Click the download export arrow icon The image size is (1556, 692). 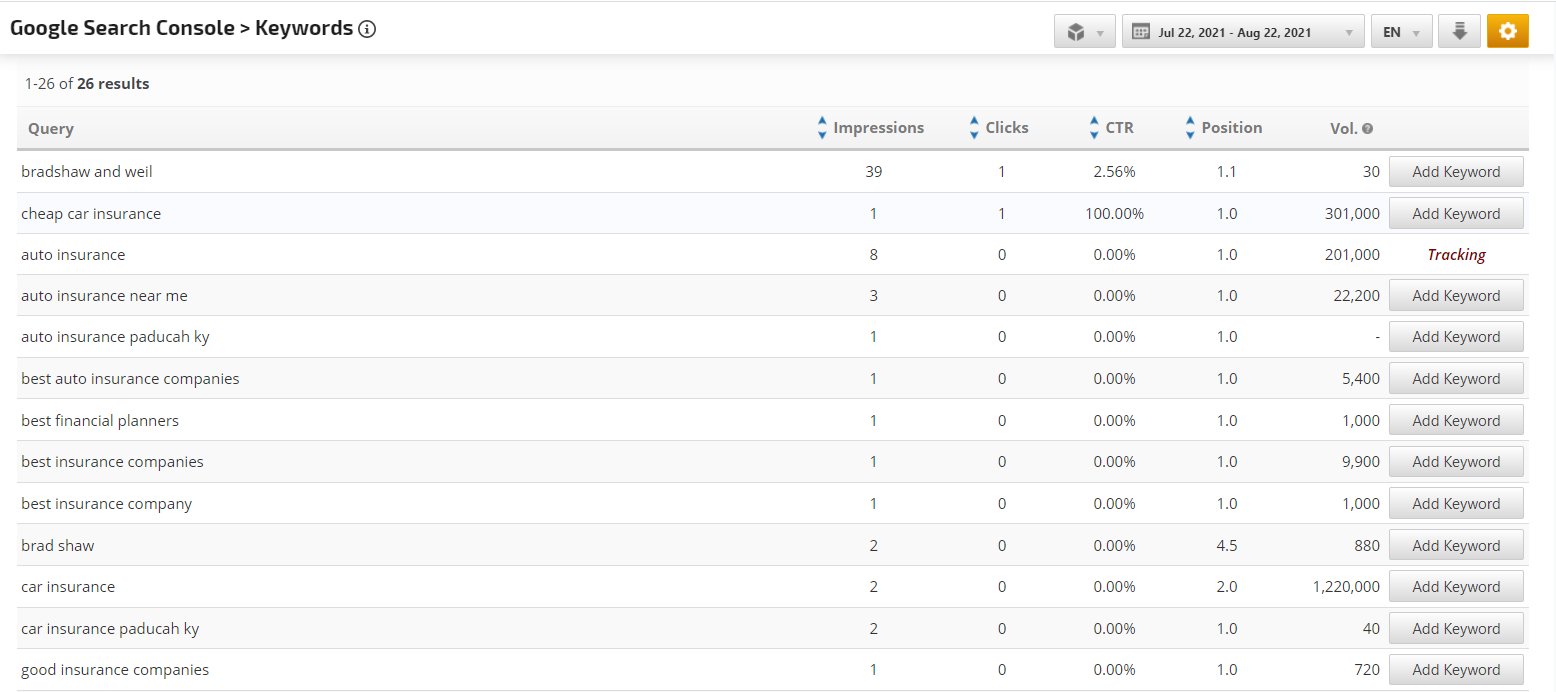(1459, 32)
